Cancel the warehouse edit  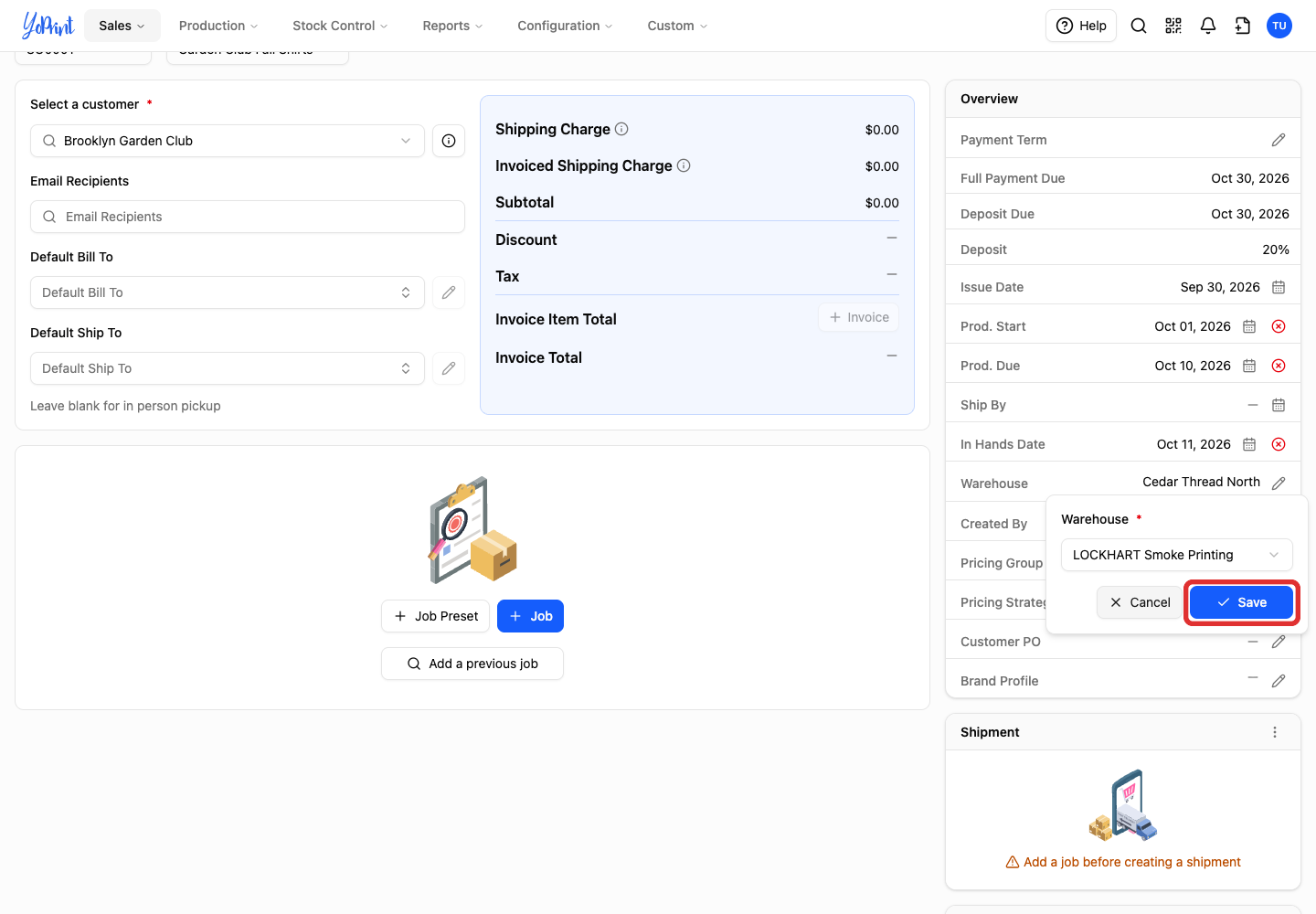(1140, 602)
